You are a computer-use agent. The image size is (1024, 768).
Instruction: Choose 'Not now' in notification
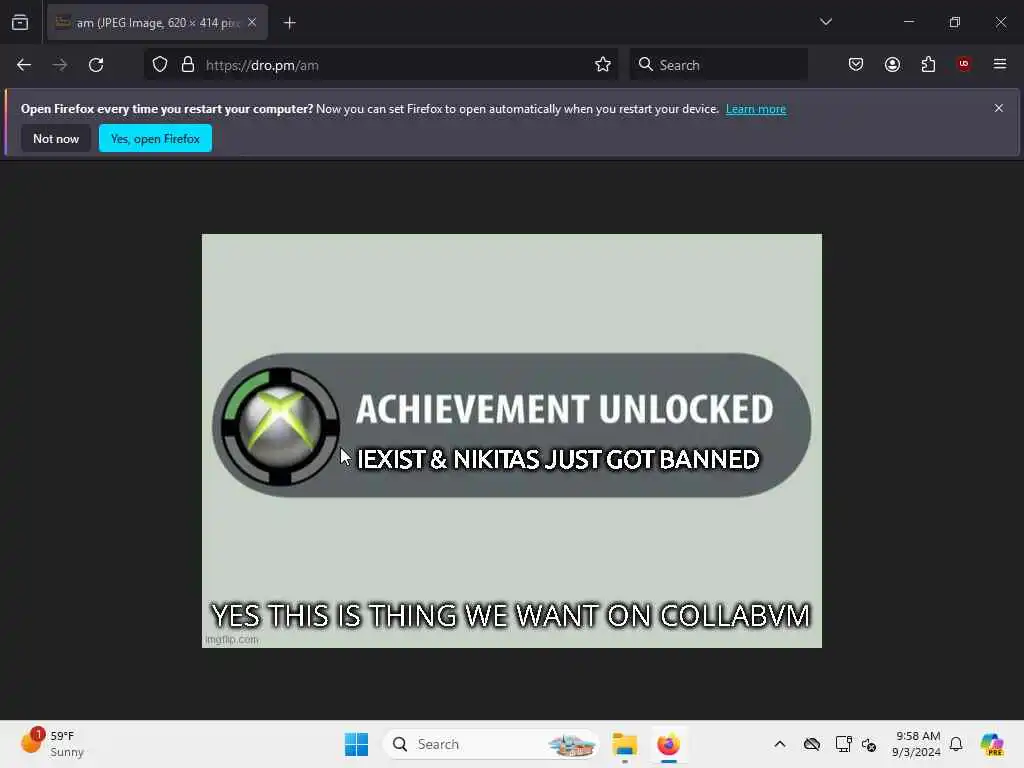56,138
